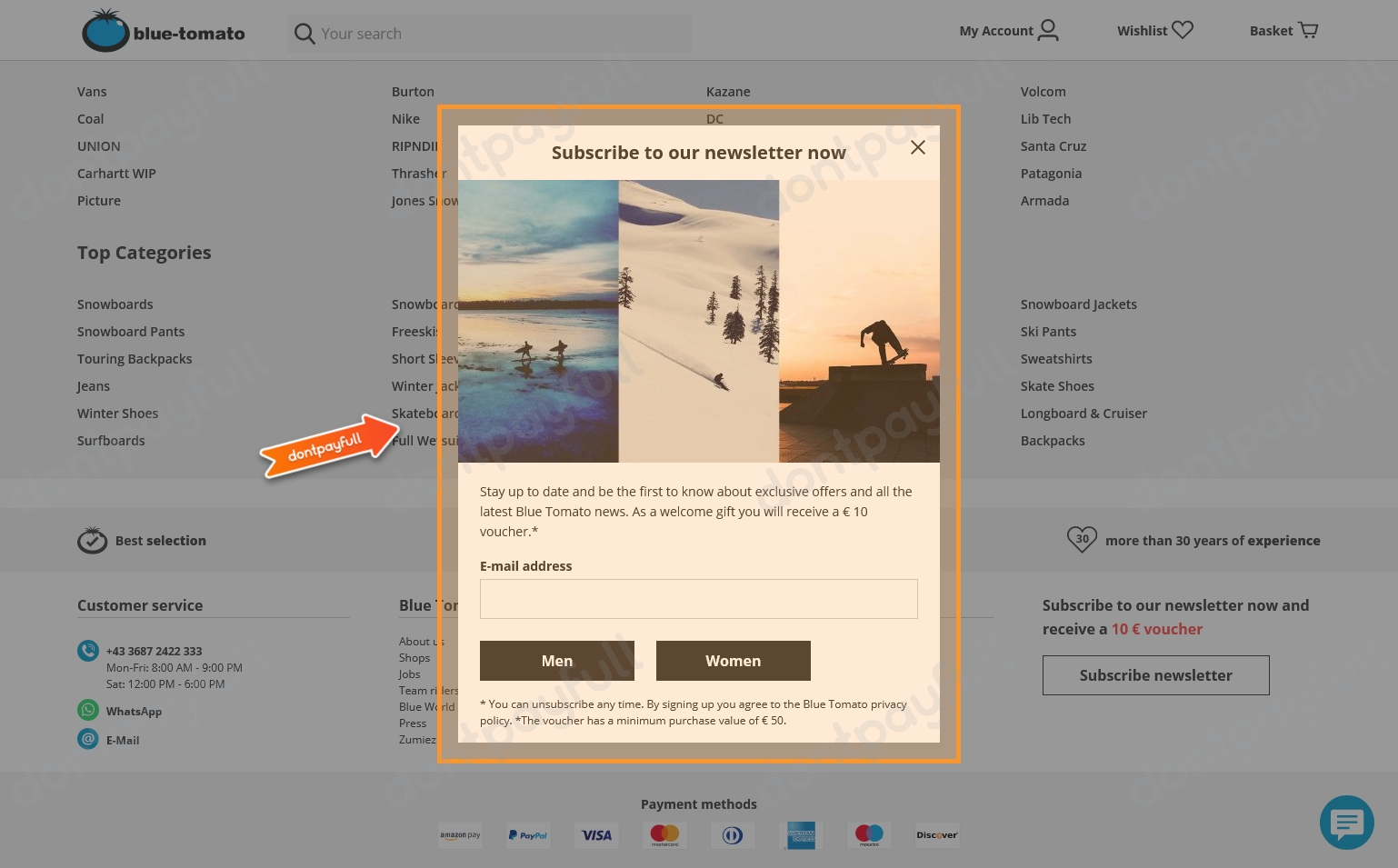The height and width of the screenshot is (868, 1398).
Task: Open the WhatsApp contact icon
Action: (x=88, y=710)
